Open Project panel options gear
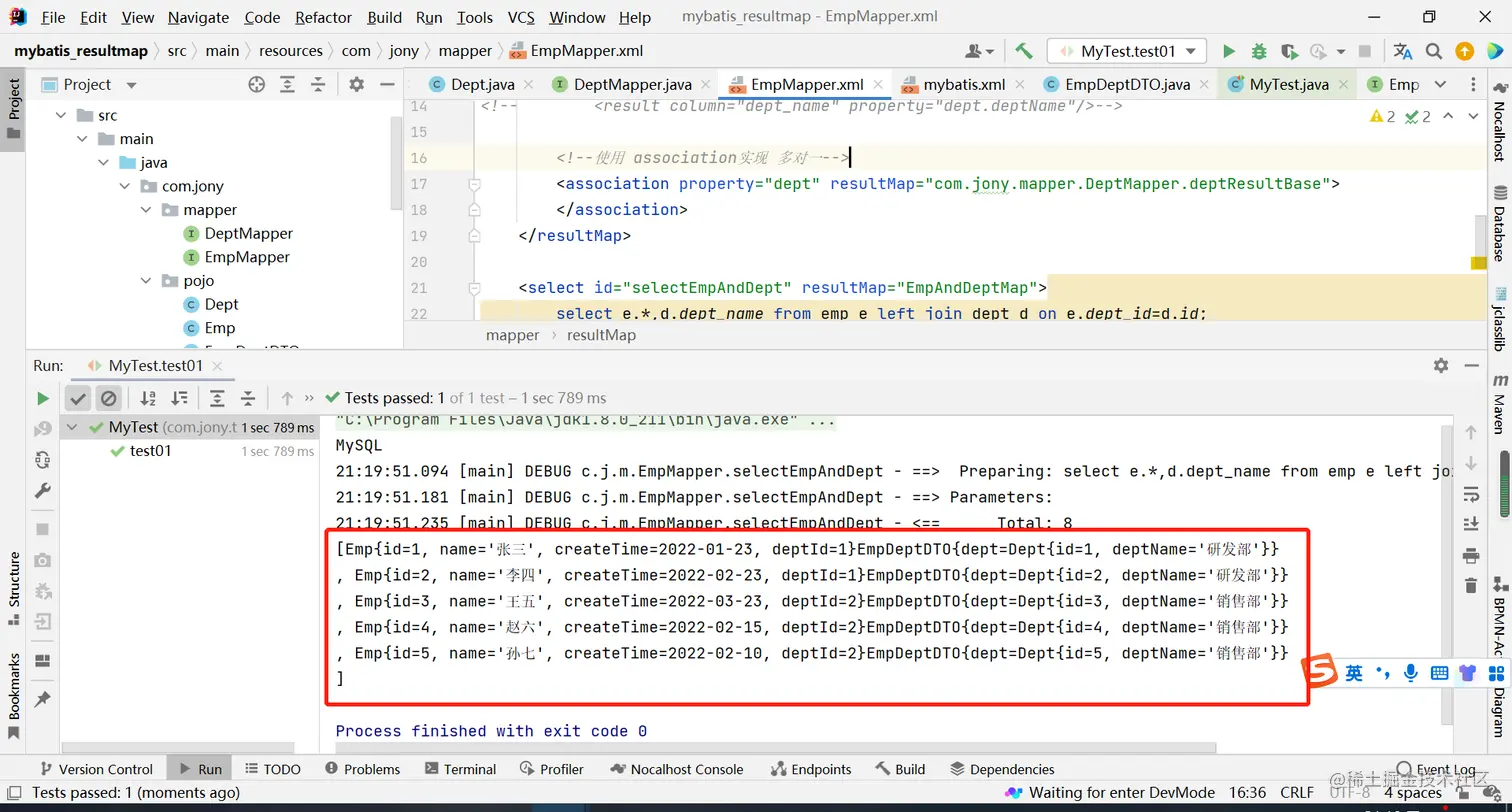1512x812 pixels. [x=357, y=85]
